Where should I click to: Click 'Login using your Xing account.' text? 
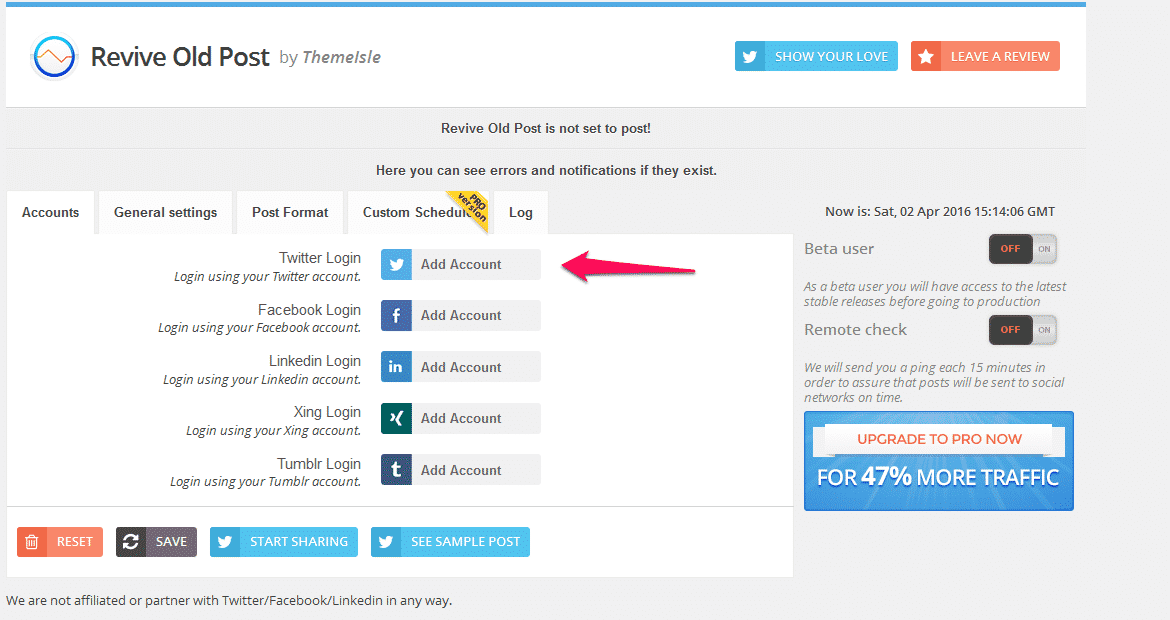pos(273,430)
